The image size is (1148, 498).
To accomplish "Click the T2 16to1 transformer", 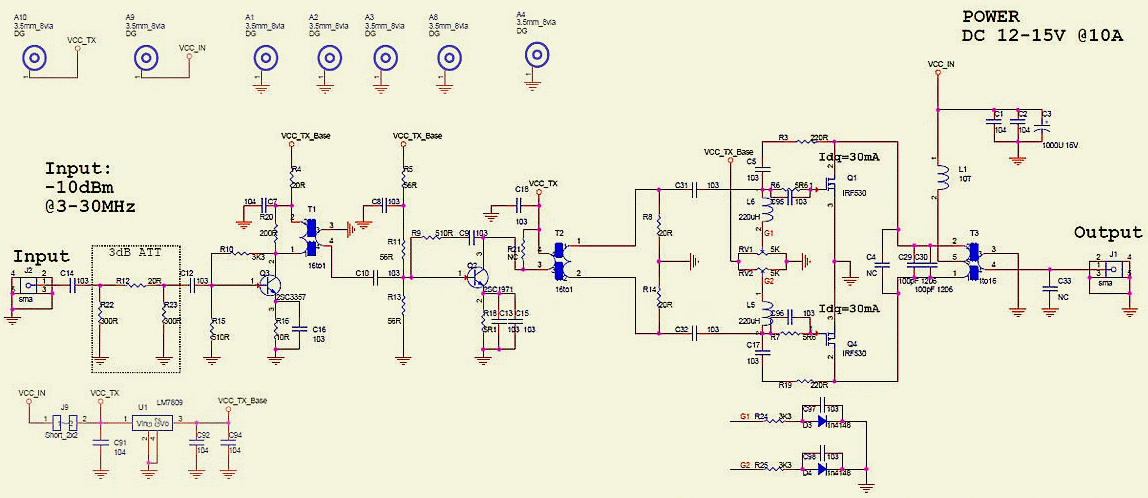I will (559, 257).
